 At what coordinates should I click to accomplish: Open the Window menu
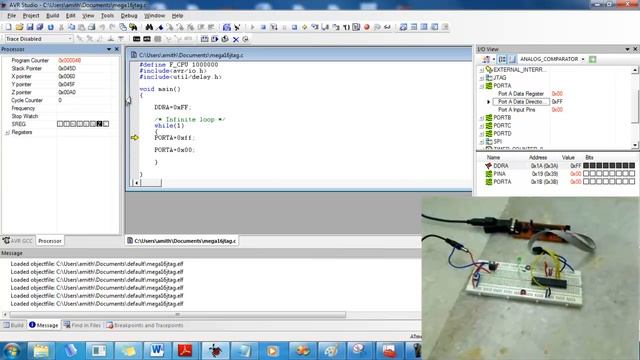pyautogui.click(x=154, y=16)
